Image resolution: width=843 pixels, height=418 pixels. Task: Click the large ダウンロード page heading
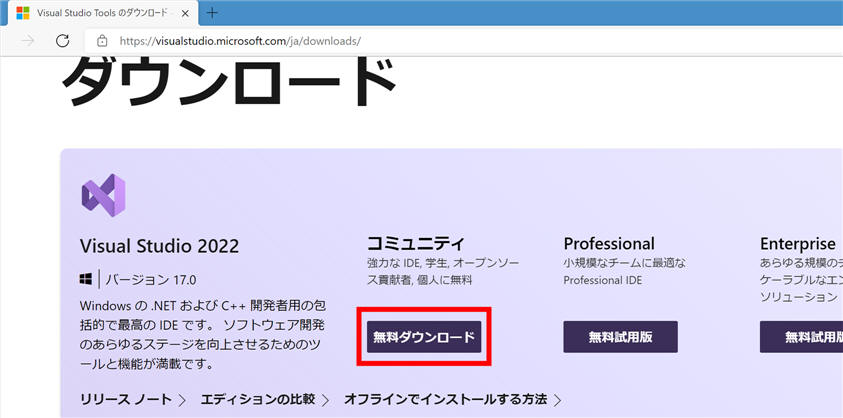pos(230,81)
